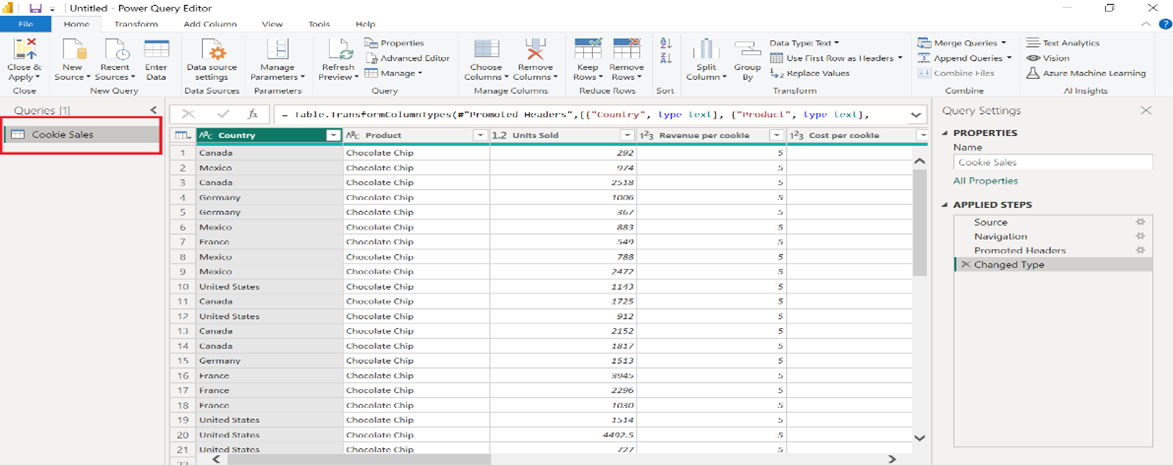Open Vision AI insight
Viewport: 1173px width, 466px height.
(x=1048, y=58)
